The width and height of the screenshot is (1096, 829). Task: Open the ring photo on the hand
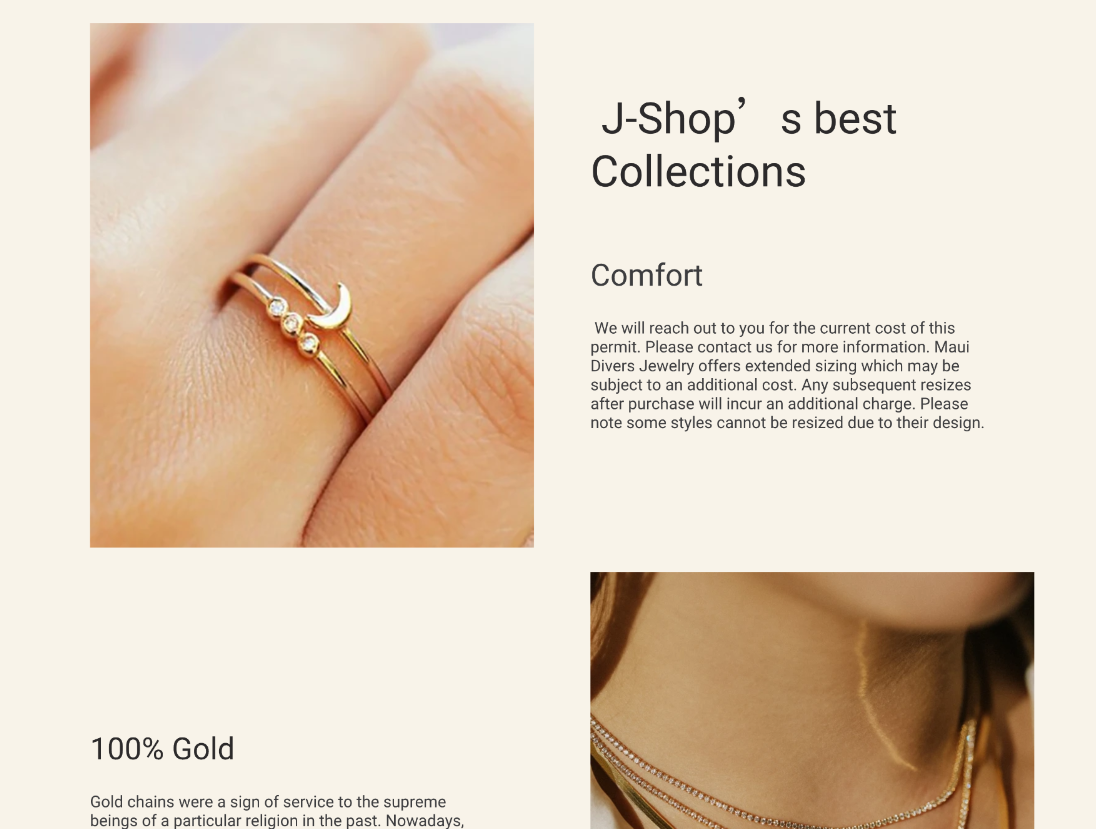click(312, 285)
